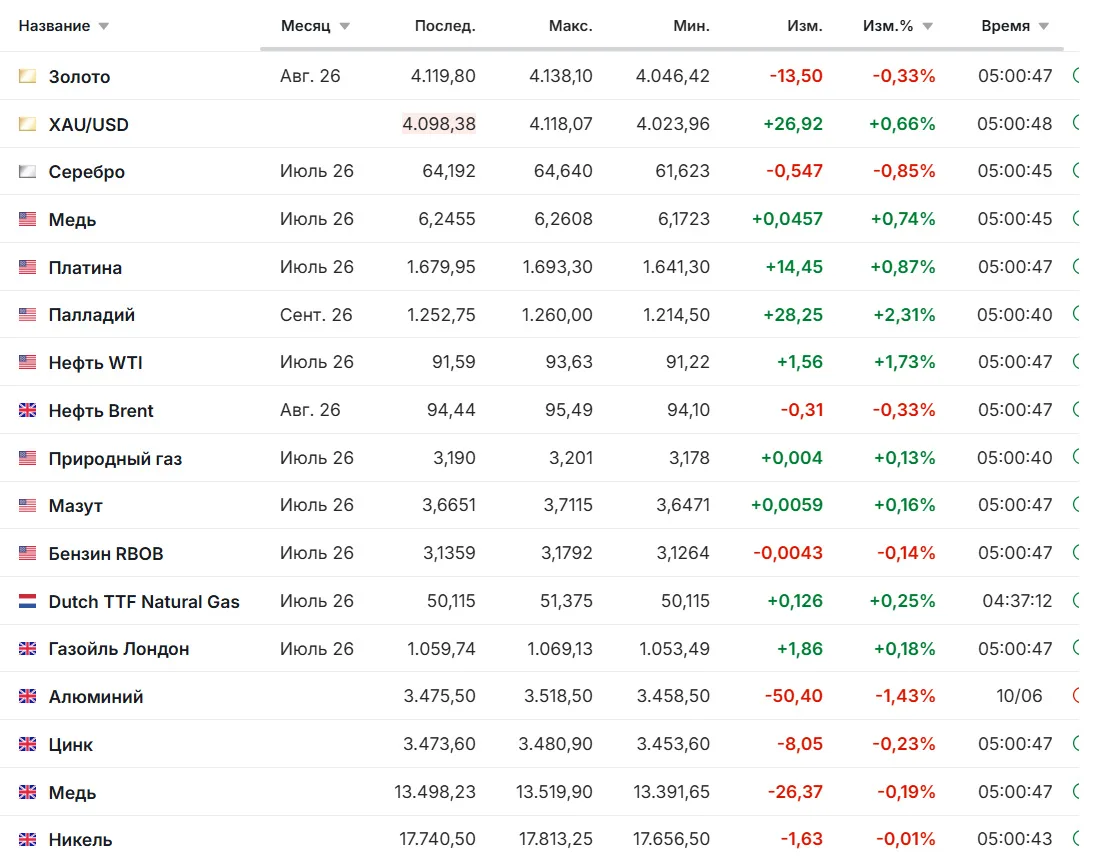Open the Месяц column dropdown arrow

click(344, 27)
